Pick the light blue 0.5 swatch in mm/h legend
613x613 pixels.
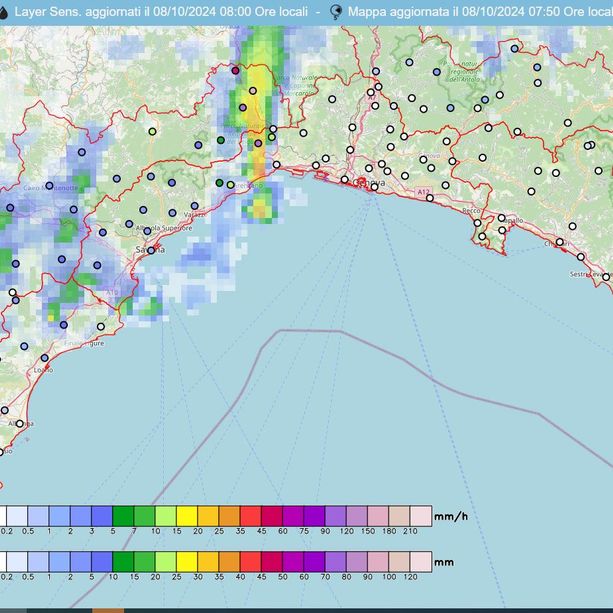point(38,516)
